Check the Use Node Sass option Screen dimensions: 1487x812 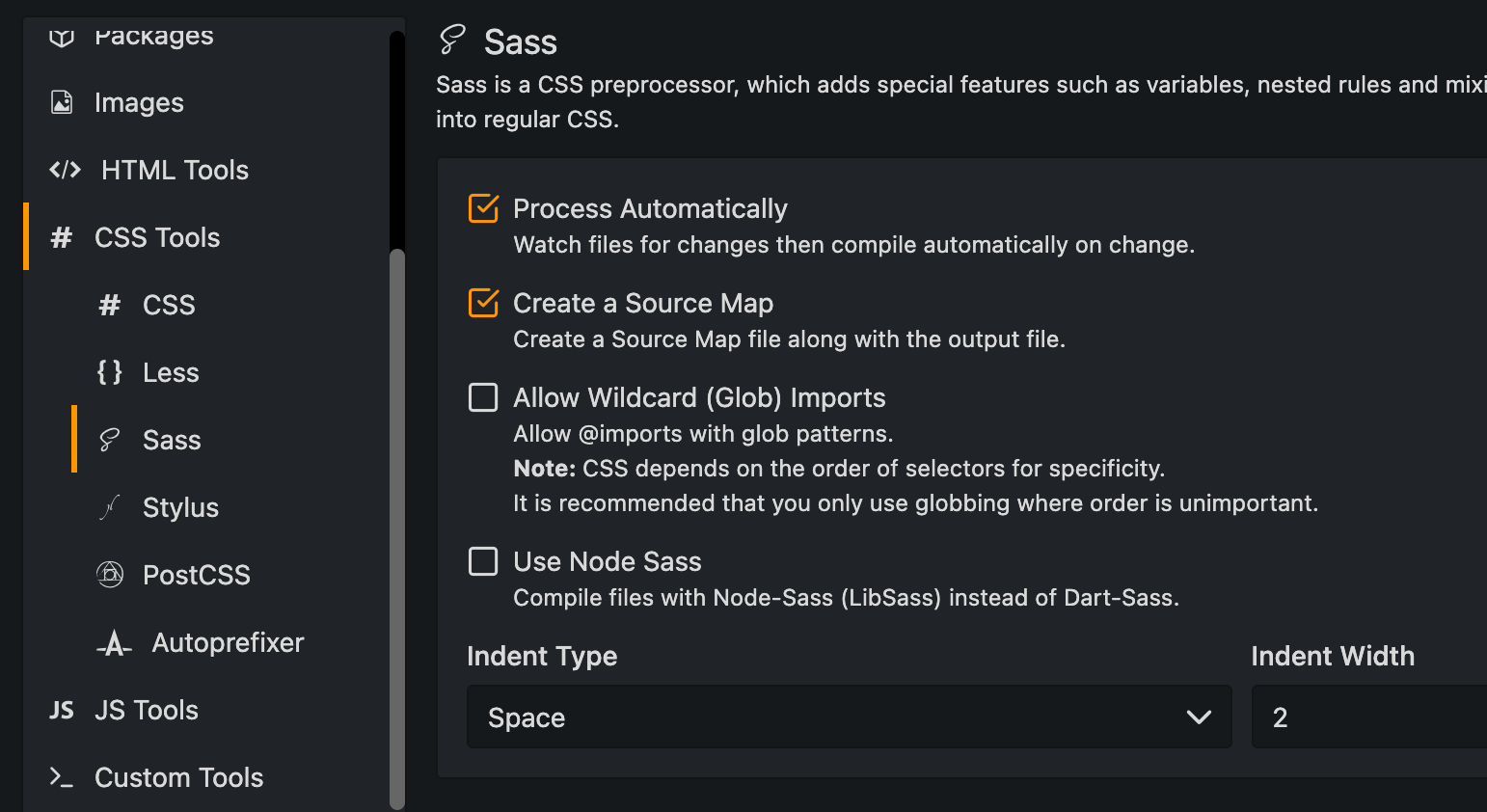483,561
